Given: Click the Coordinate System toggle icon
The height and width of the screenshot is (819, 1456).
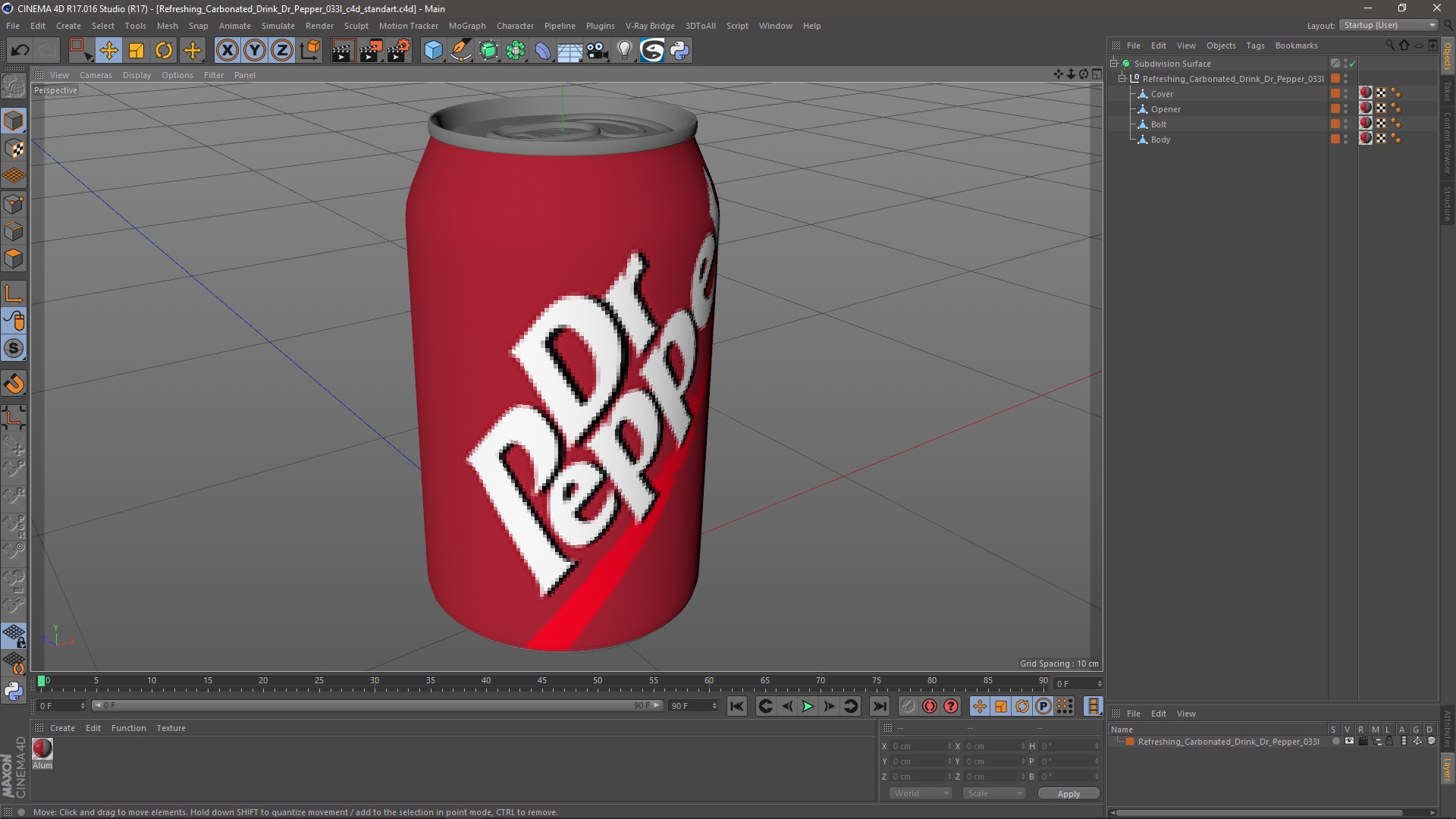Looking at the screenshot, I should pyautogui.click(x=310, y=51).
